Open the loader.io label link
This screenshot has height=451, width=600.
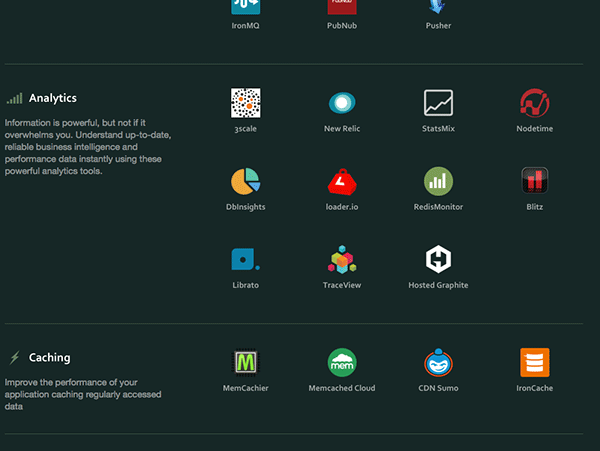(x=342, y=207)
